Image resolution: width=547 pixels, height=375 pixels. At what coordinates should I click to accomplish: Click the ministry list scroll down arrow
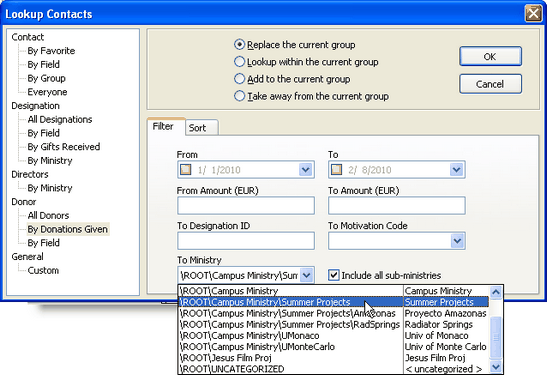tap(496, 367)
